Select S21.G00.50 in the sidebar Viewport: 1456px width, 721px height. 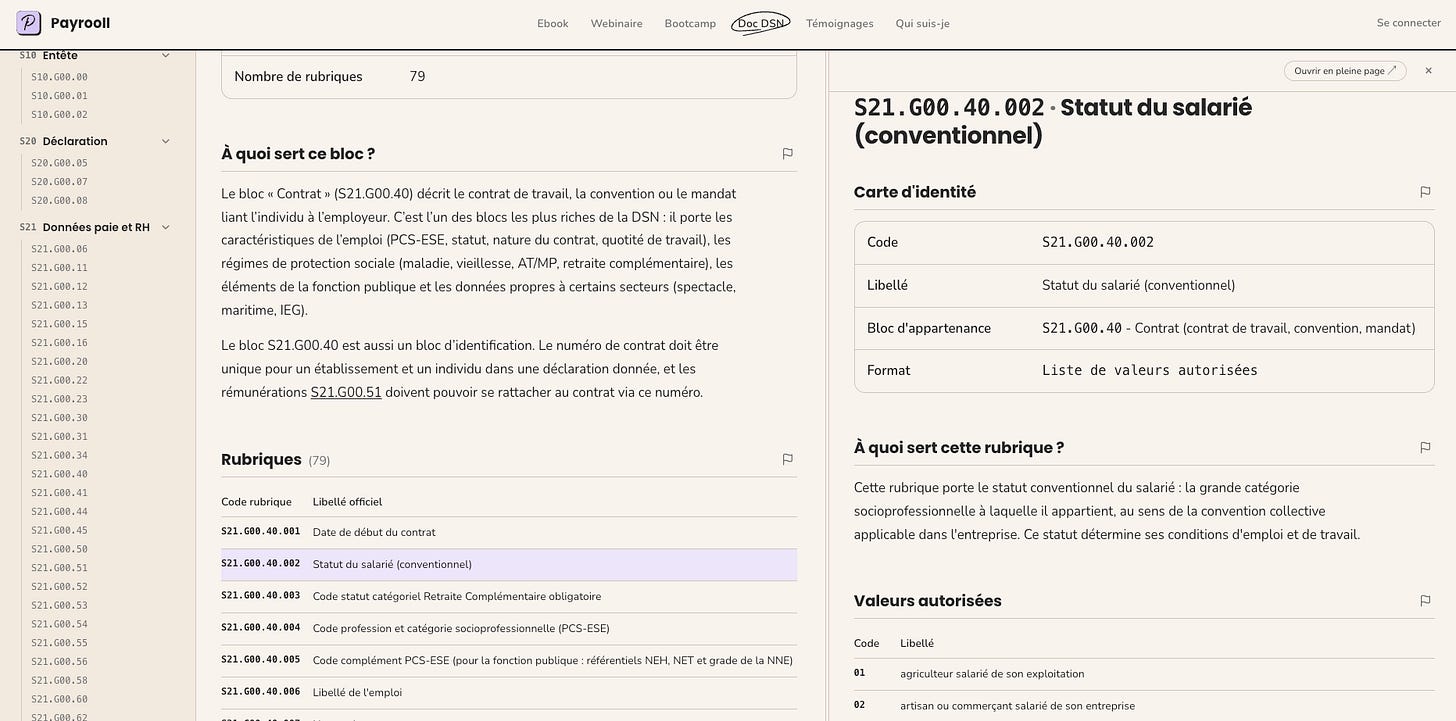59,549
